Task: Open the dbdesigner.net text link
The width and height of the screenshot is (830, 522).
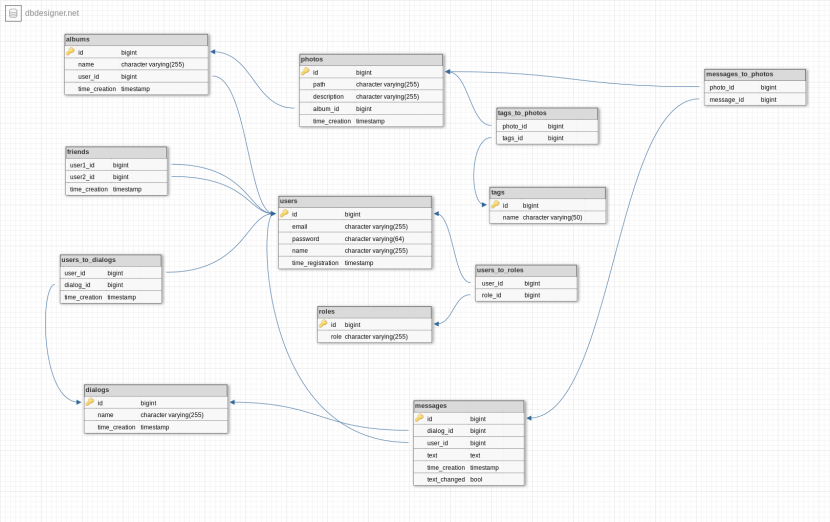Action: coord(52,13)
